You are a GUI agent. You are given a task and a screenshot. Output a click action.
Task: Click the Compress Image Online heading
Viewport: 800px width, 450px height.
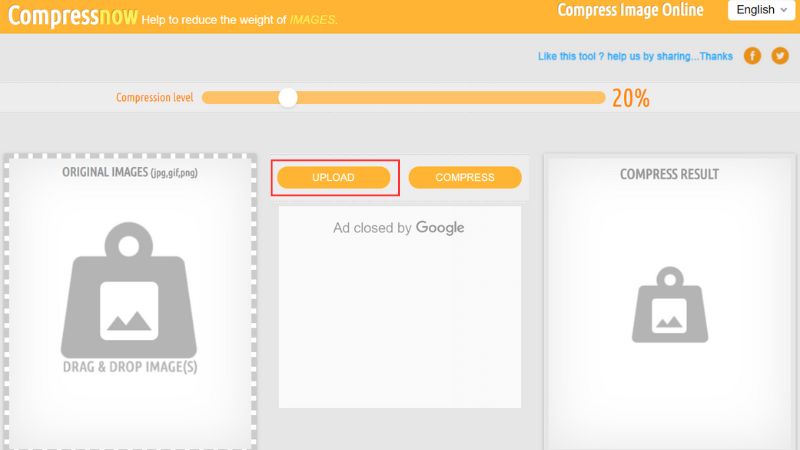point(630,10)
